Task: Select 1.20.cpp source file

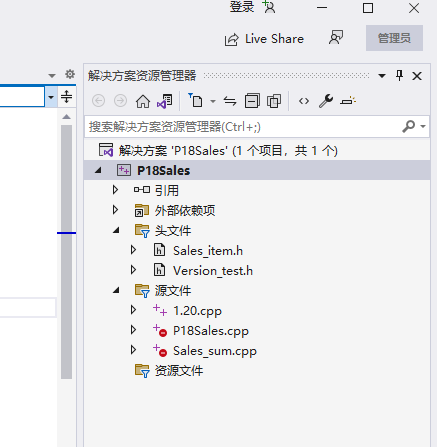Action: 197,311
